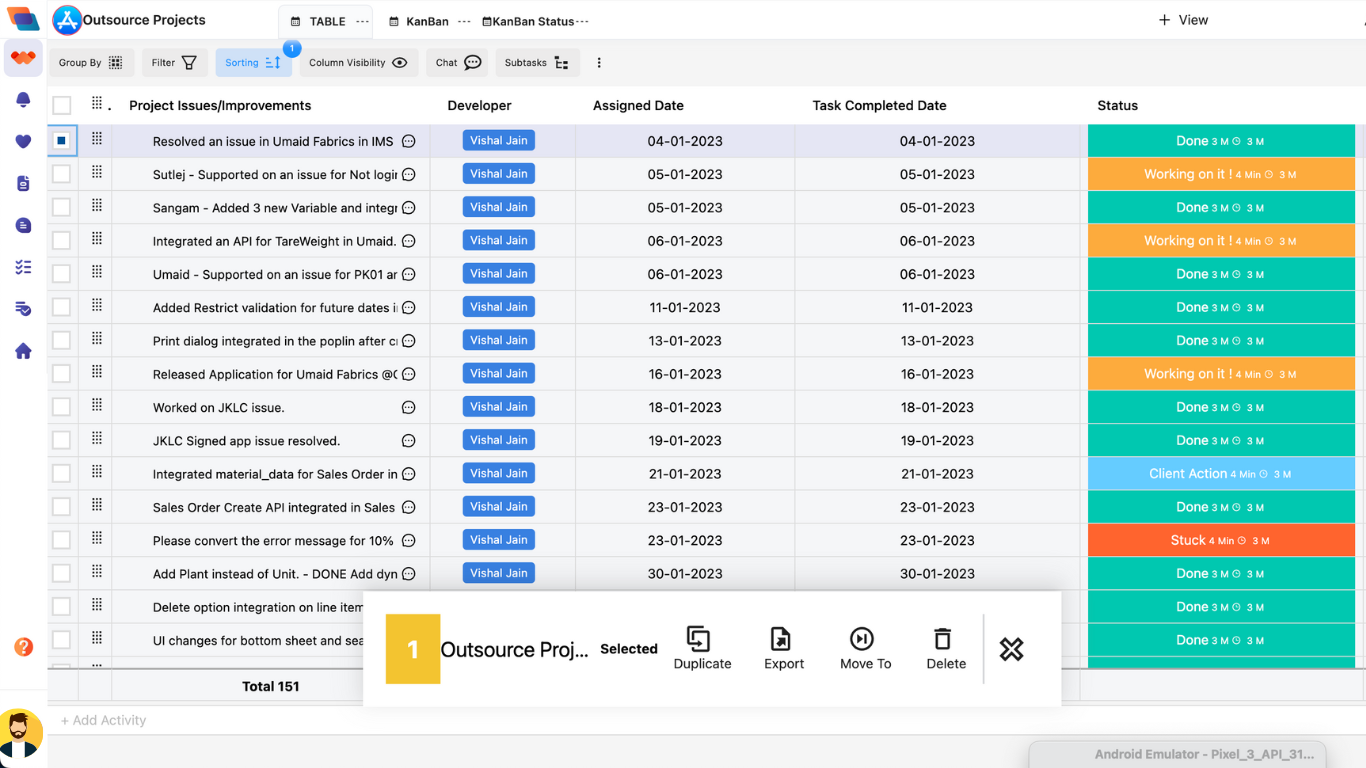The height and width of the screenshot is (768, 1366).
Task: Open the Done status of Resolved issue row
Action: pyautogui.click(x=1221, y=141)
